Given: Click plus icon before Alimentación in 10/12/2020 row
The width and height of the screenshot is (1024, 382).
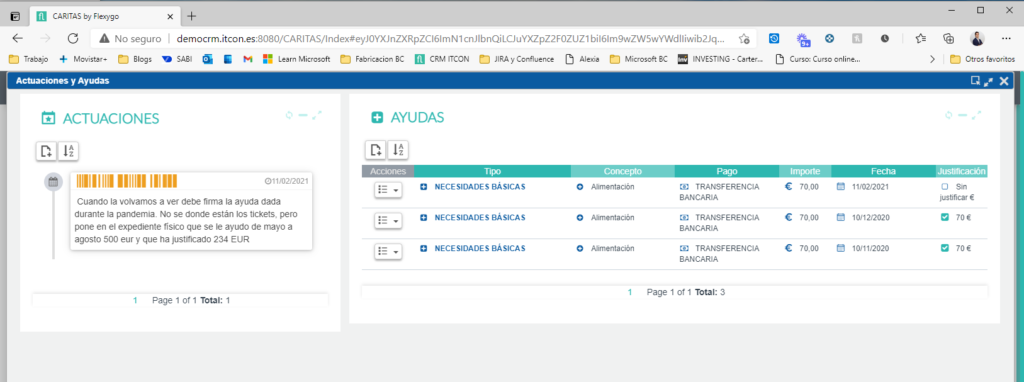Looking at the screenshot, I should tap(580, 217).
